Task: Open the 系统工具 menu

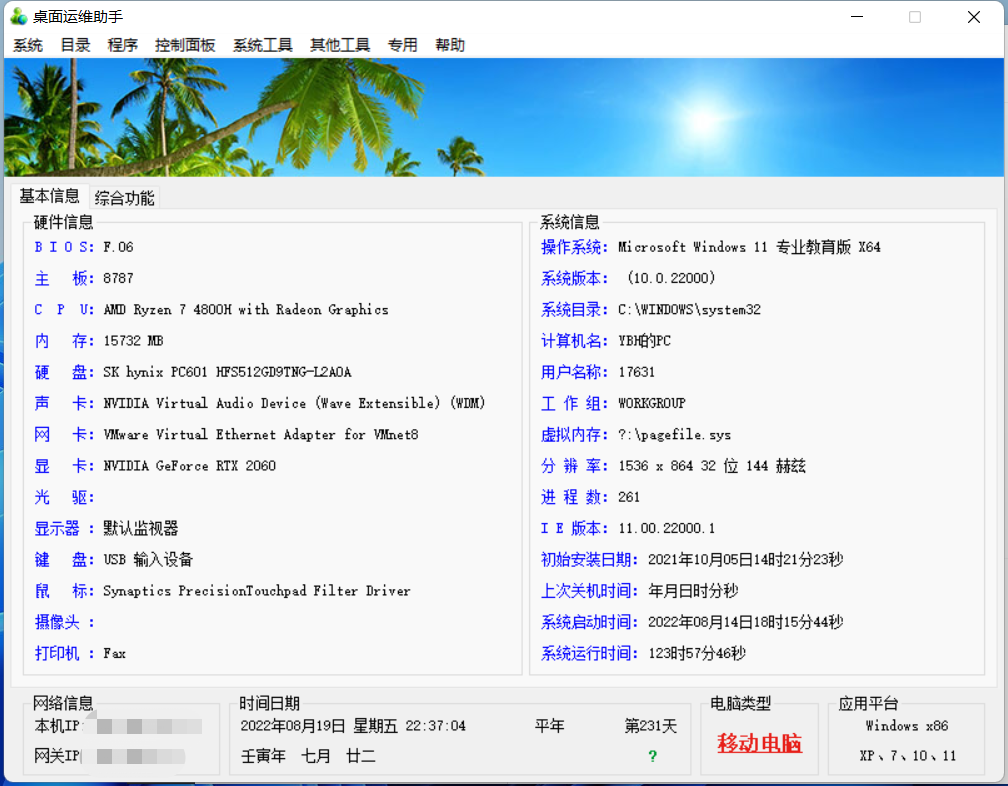Action: click(261, 44)
